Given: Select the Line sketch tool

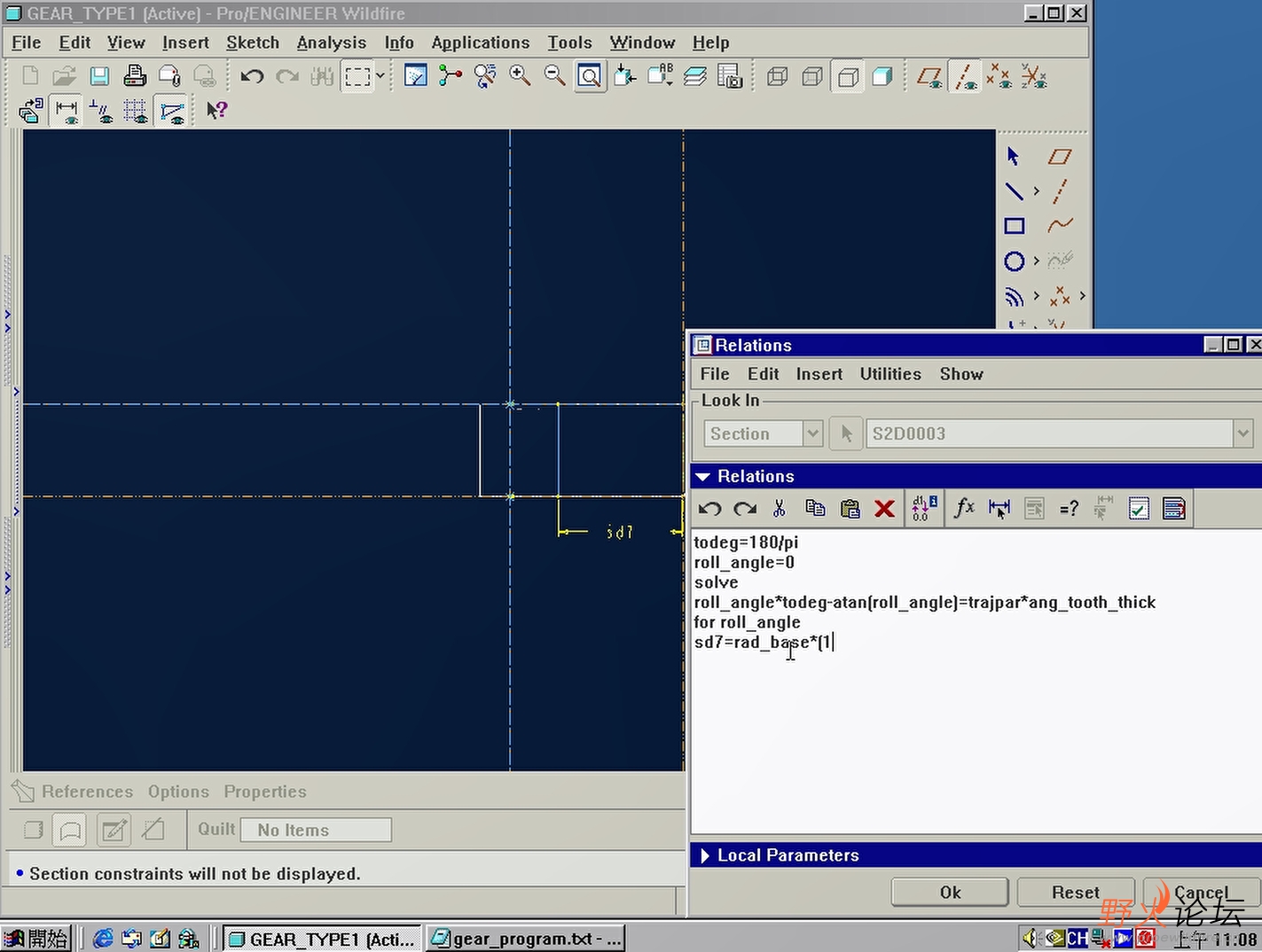Looking at the screenshot, I should click(1014, 191).
